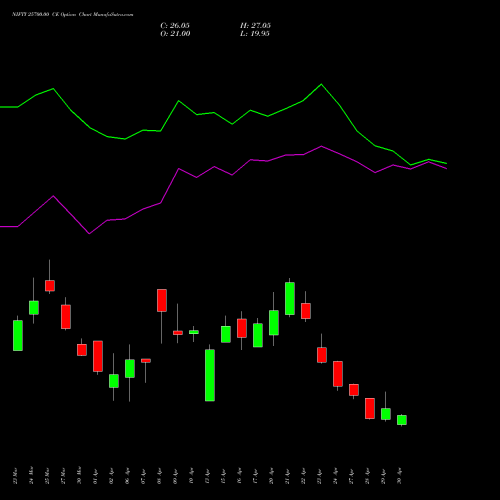Select the 08 Apr date label
The height and width of the screenshot is (500, 500).
pos(159,476)
